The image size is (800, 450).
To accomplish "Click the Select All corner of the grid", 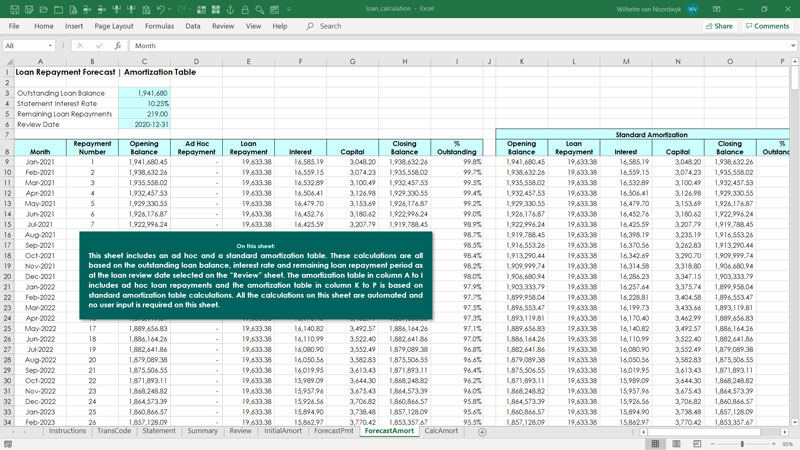I will pyautogui.click(x=9, y=61).
